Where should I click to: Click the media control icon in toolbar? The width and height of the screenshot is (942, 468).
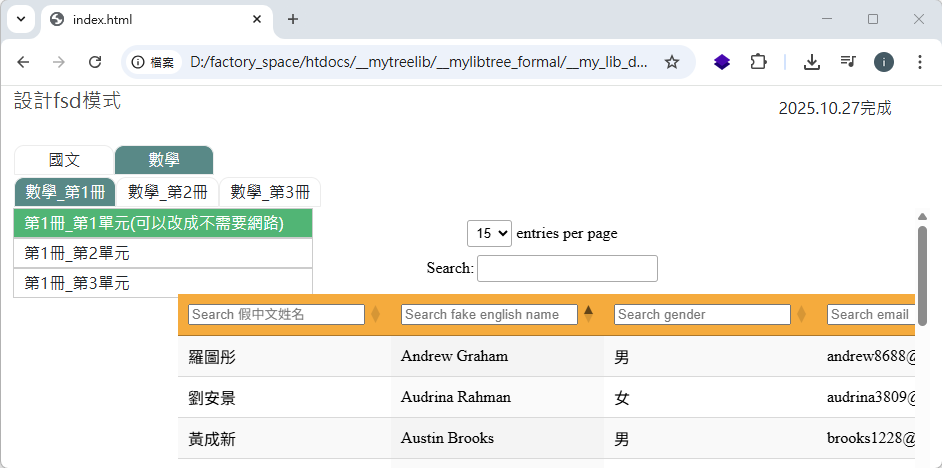pos(848,62)
